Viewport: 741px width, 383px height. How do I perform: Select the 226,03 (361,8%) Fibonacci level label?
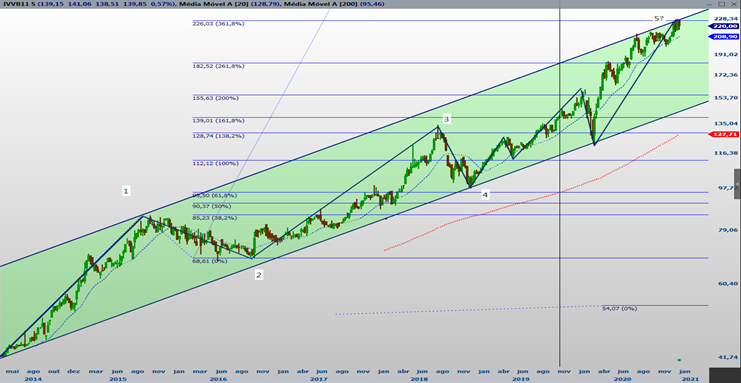[x=218, y=24]
